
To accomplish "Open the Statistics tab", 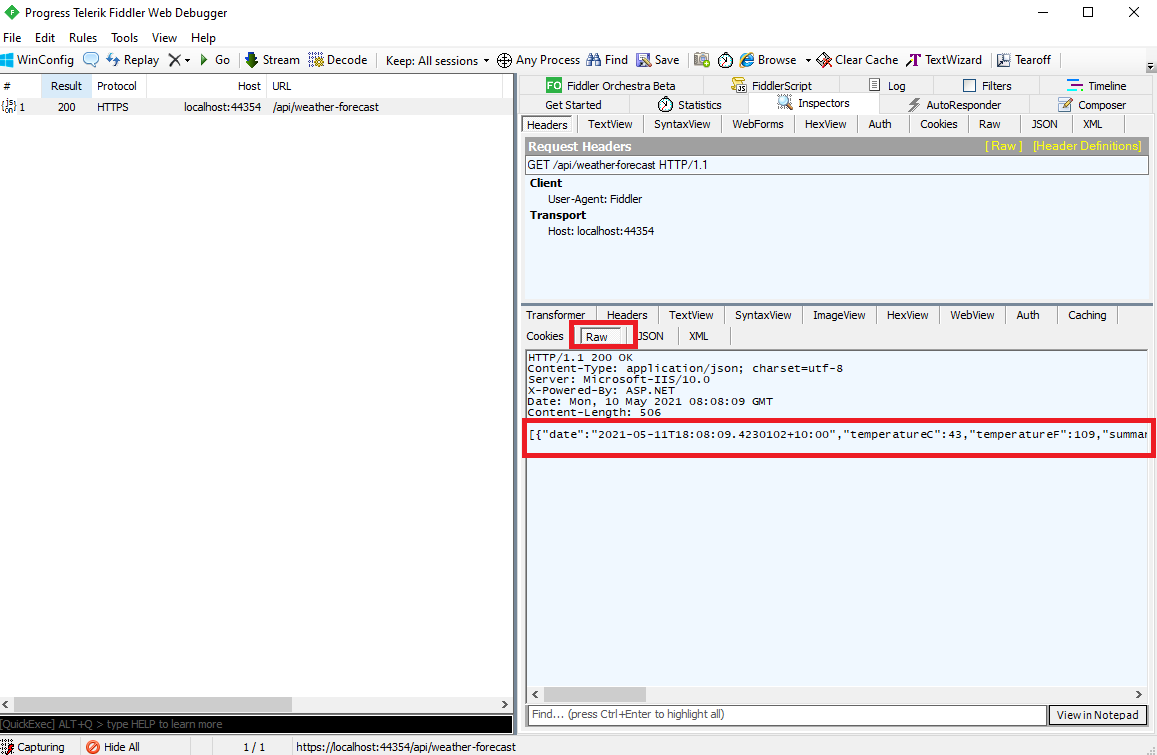I will click(x=689, y=105).
